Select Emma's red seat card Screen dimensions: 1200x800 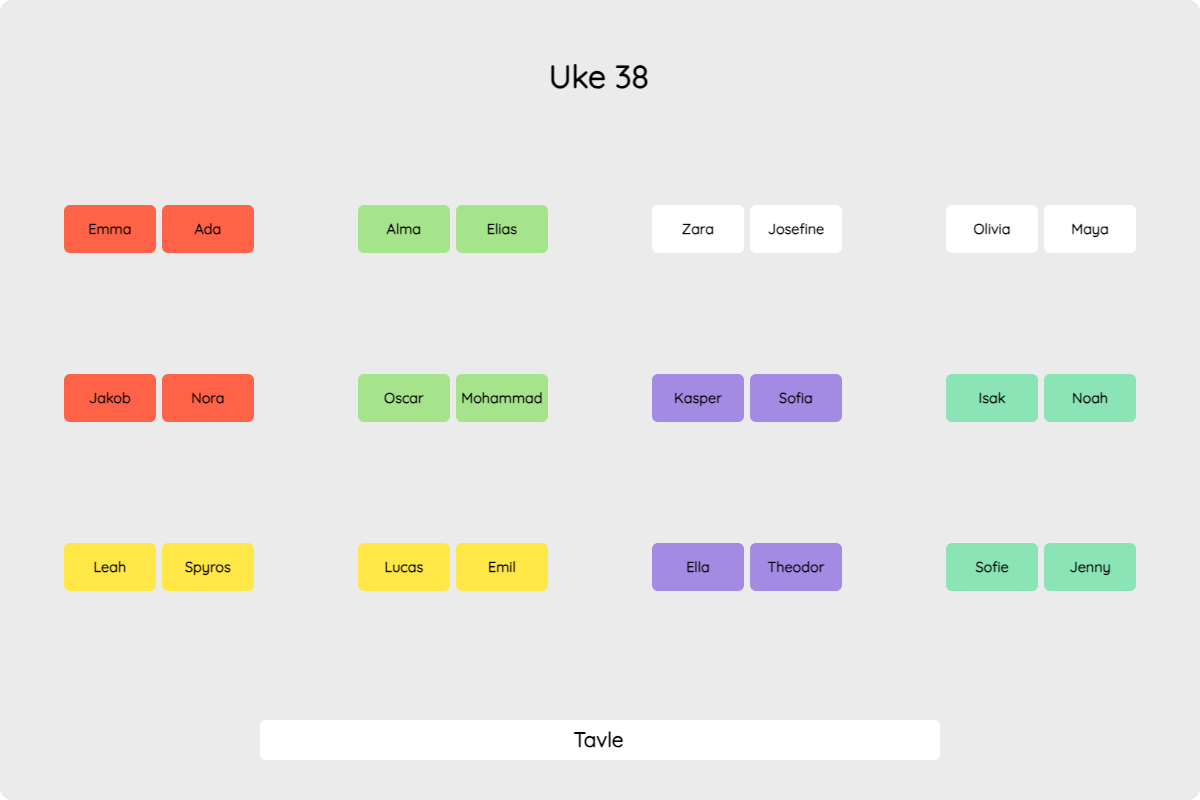[110, 229]
